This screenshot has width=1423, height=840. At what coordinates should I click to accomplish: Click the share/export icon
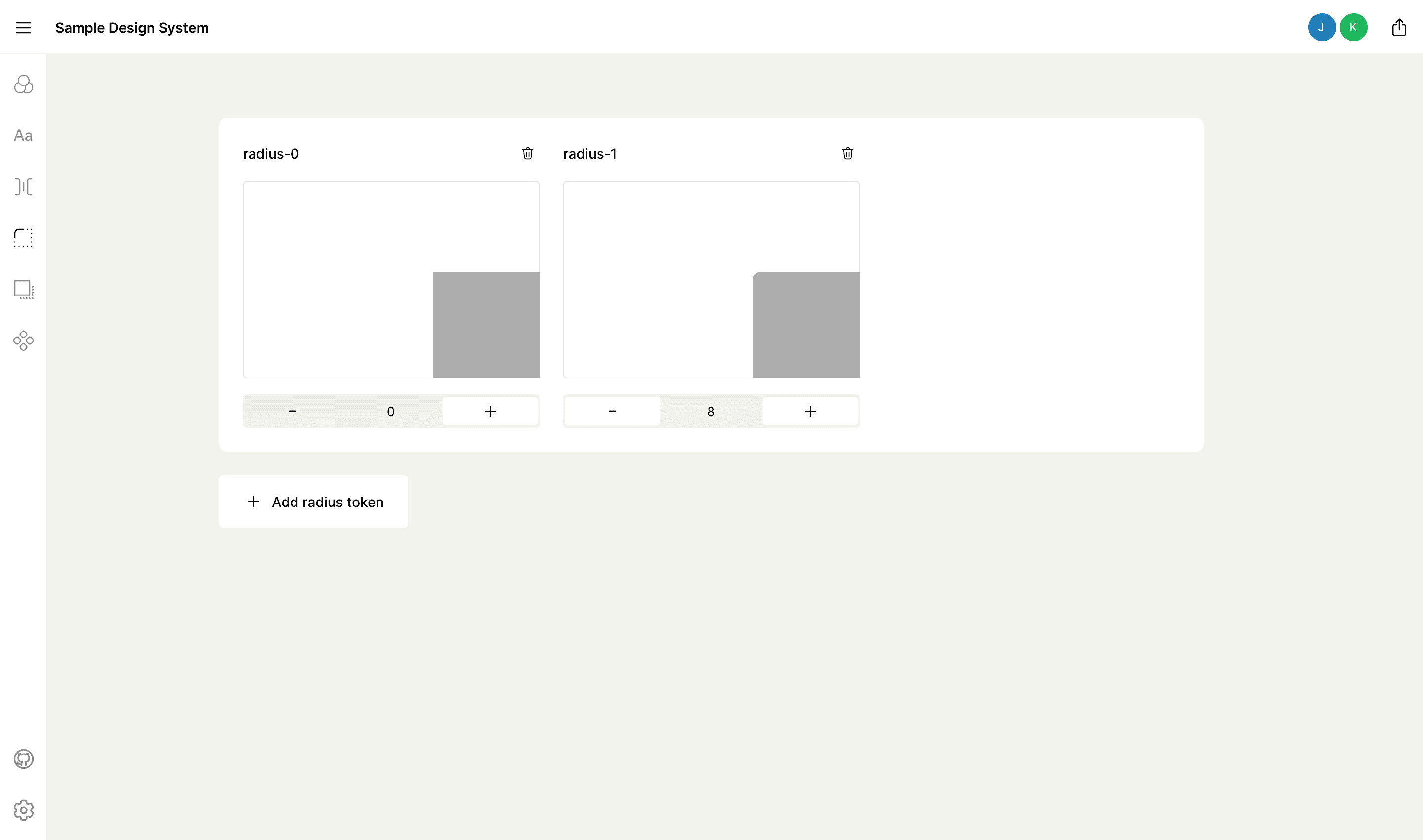click(1399, 27)
